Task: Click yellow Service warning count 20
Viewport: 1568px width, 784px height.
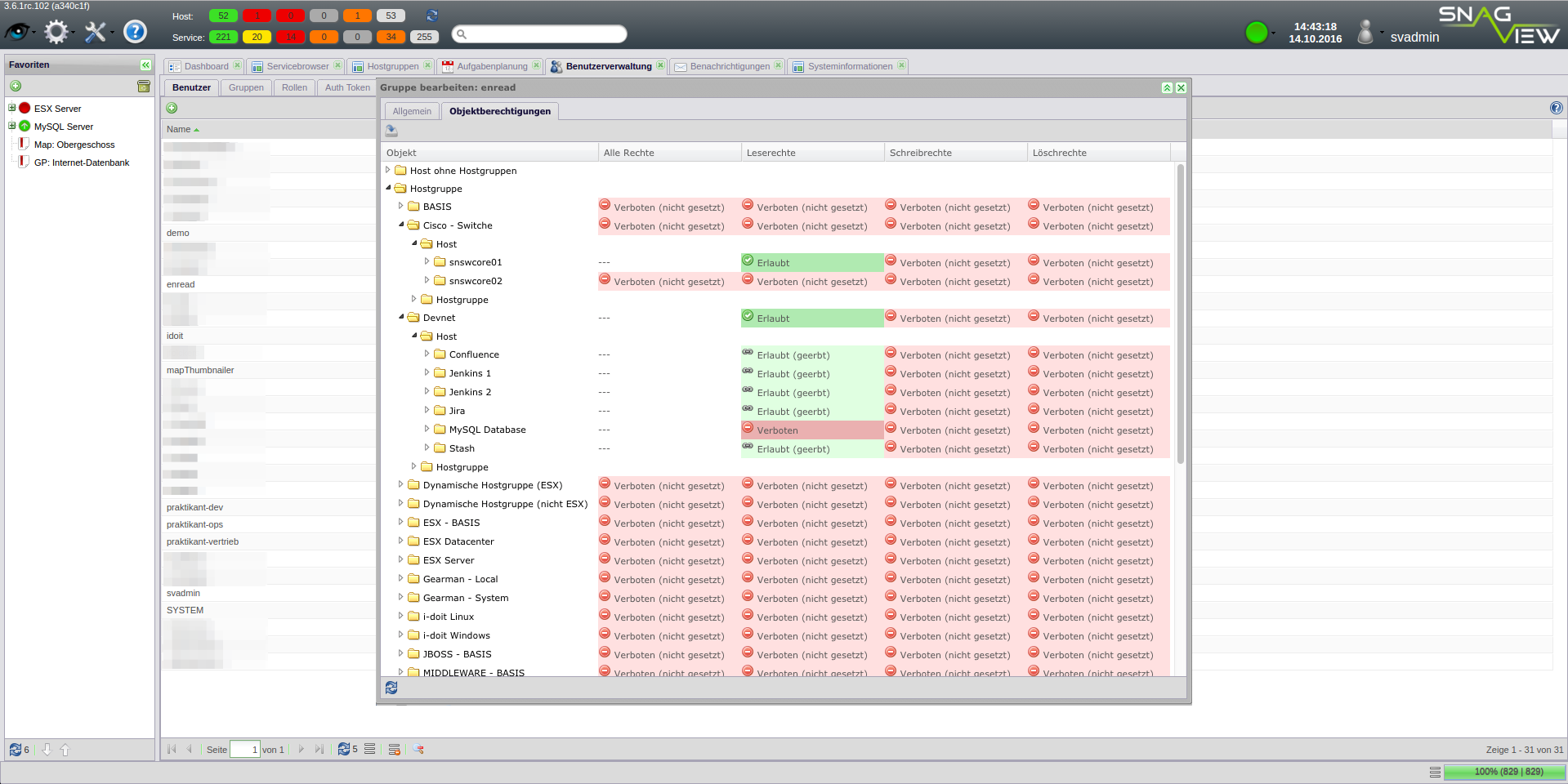Action: tap(257, 37)
